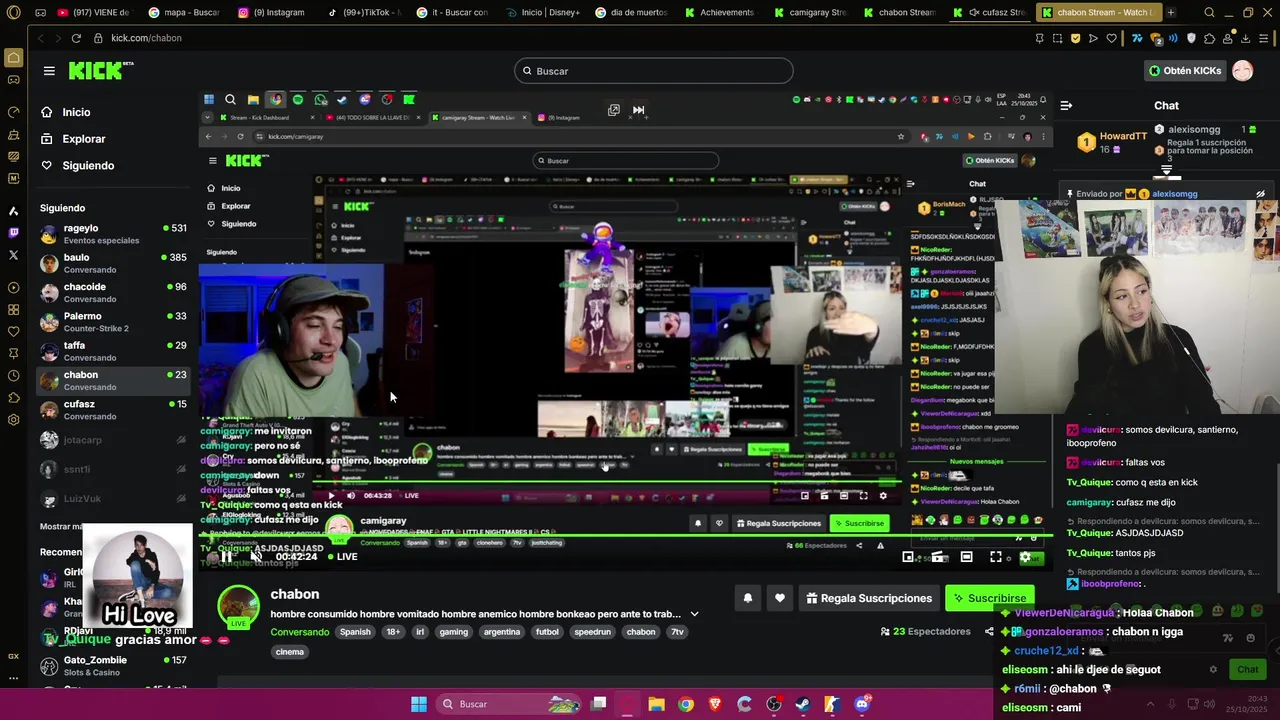Follow chabon with the heart button
Viewport: 1280px width, 720px height.
(780, 598)
